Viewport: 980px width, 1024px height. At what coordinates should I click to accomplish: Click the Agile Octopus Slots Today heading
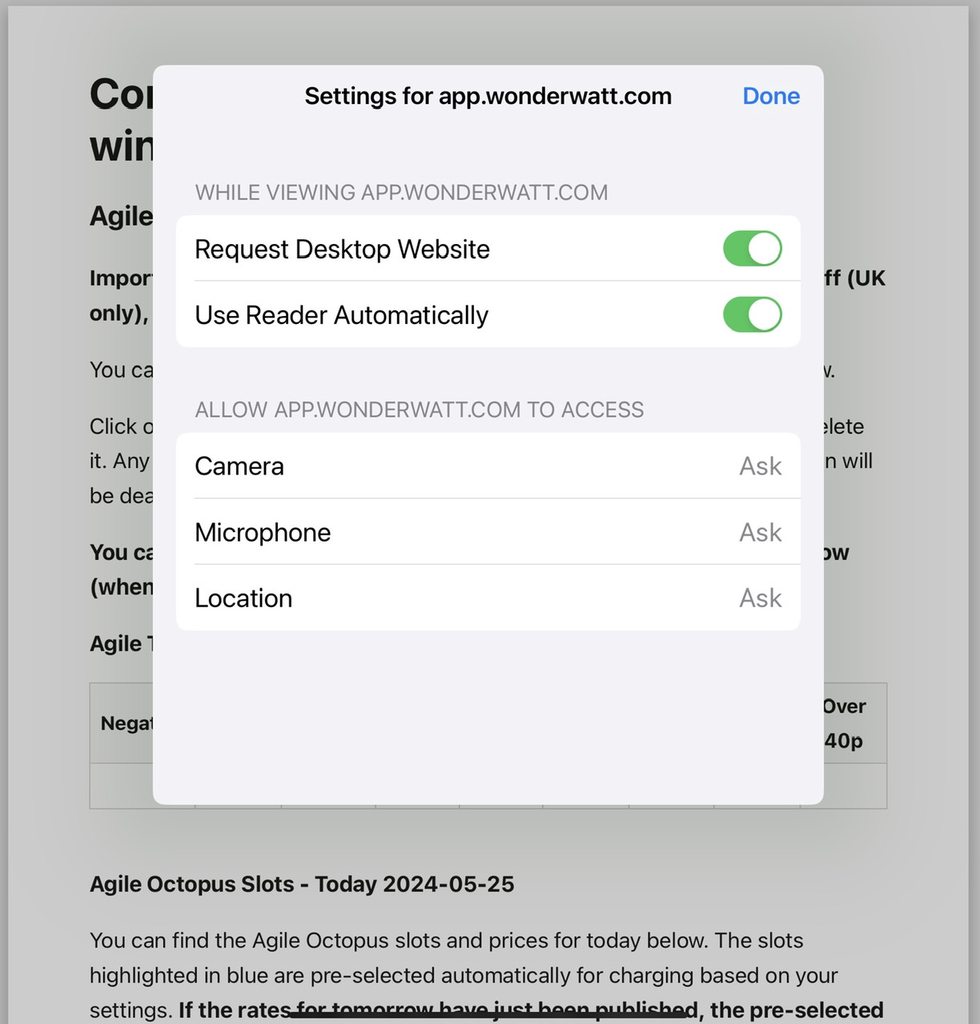pyautogui.click(x=302, y=884)
